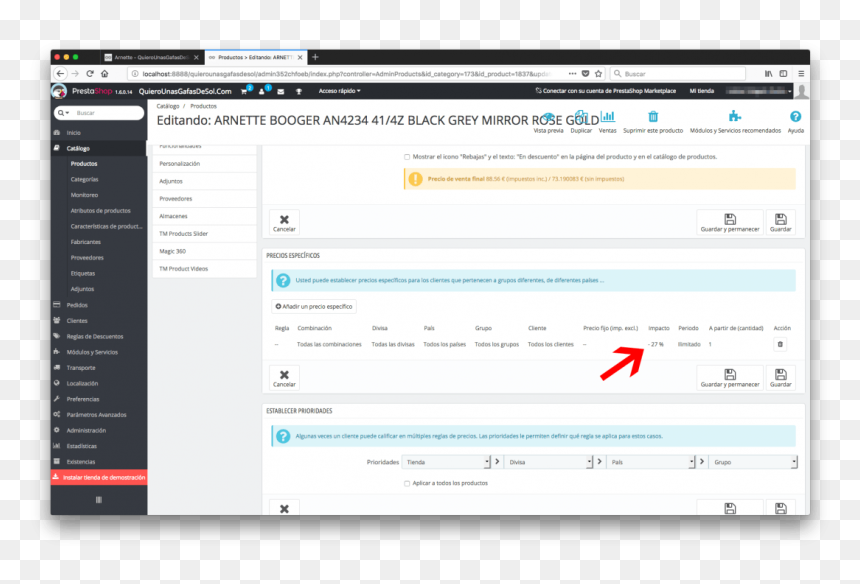Screen dimensions: 860x584
Task: Click the Suprimir este producto trash icon
Action: coord(653,116)
